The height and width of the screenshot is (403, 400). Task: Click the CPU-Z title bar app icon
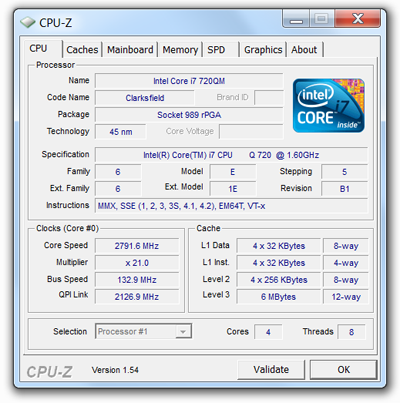coord(27,22)
